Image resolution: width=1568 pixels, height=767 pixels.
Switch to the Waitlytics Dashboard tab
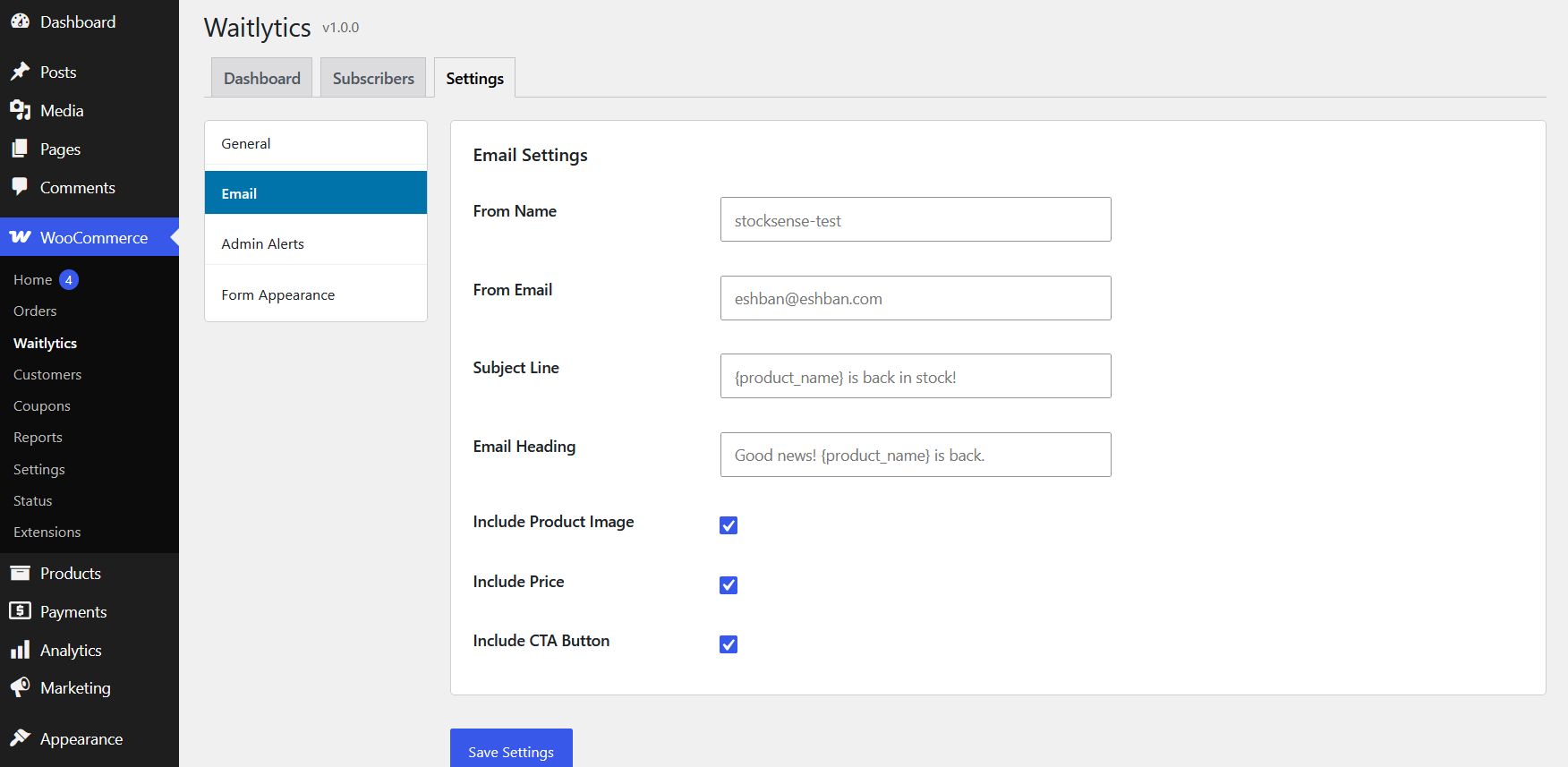coord(262,78)
